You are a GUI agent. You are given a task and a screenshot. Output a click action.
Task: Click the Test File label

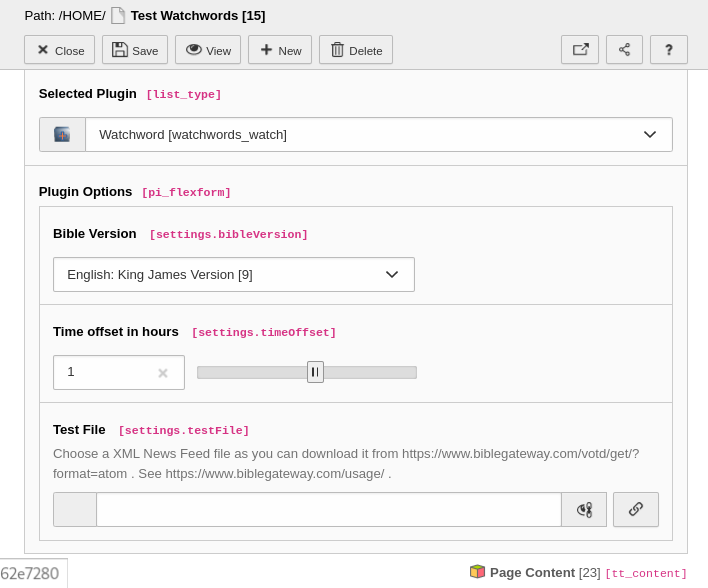point(79,430)
